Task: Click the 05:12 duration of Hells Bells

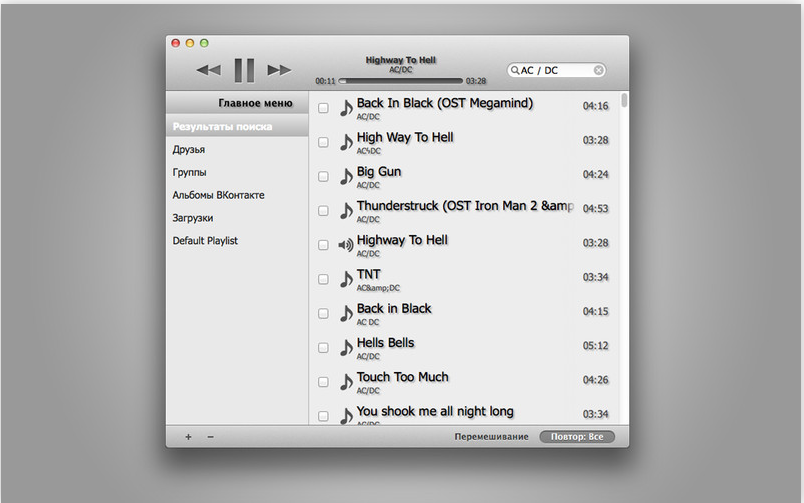Action: (595, 346)
